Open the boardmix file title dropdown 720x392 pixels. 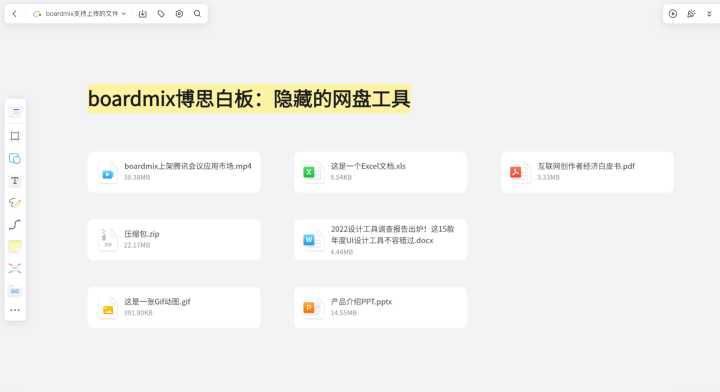(79, 14)
